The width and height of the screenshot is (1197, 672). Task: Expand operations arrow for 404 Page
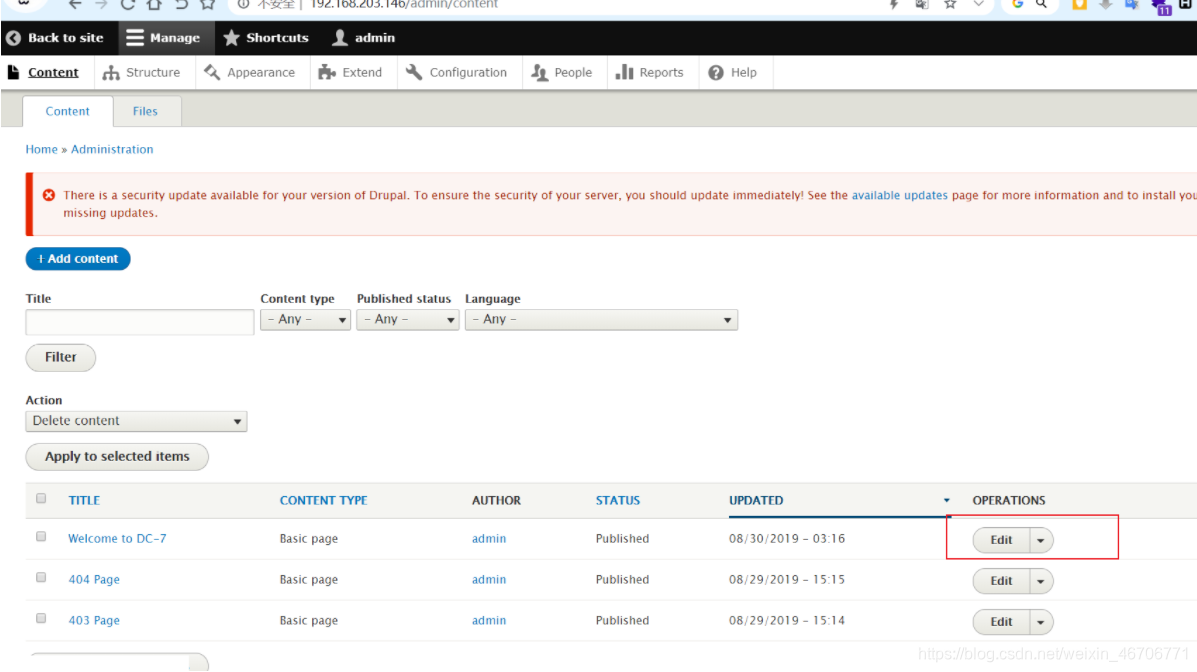1041,581
